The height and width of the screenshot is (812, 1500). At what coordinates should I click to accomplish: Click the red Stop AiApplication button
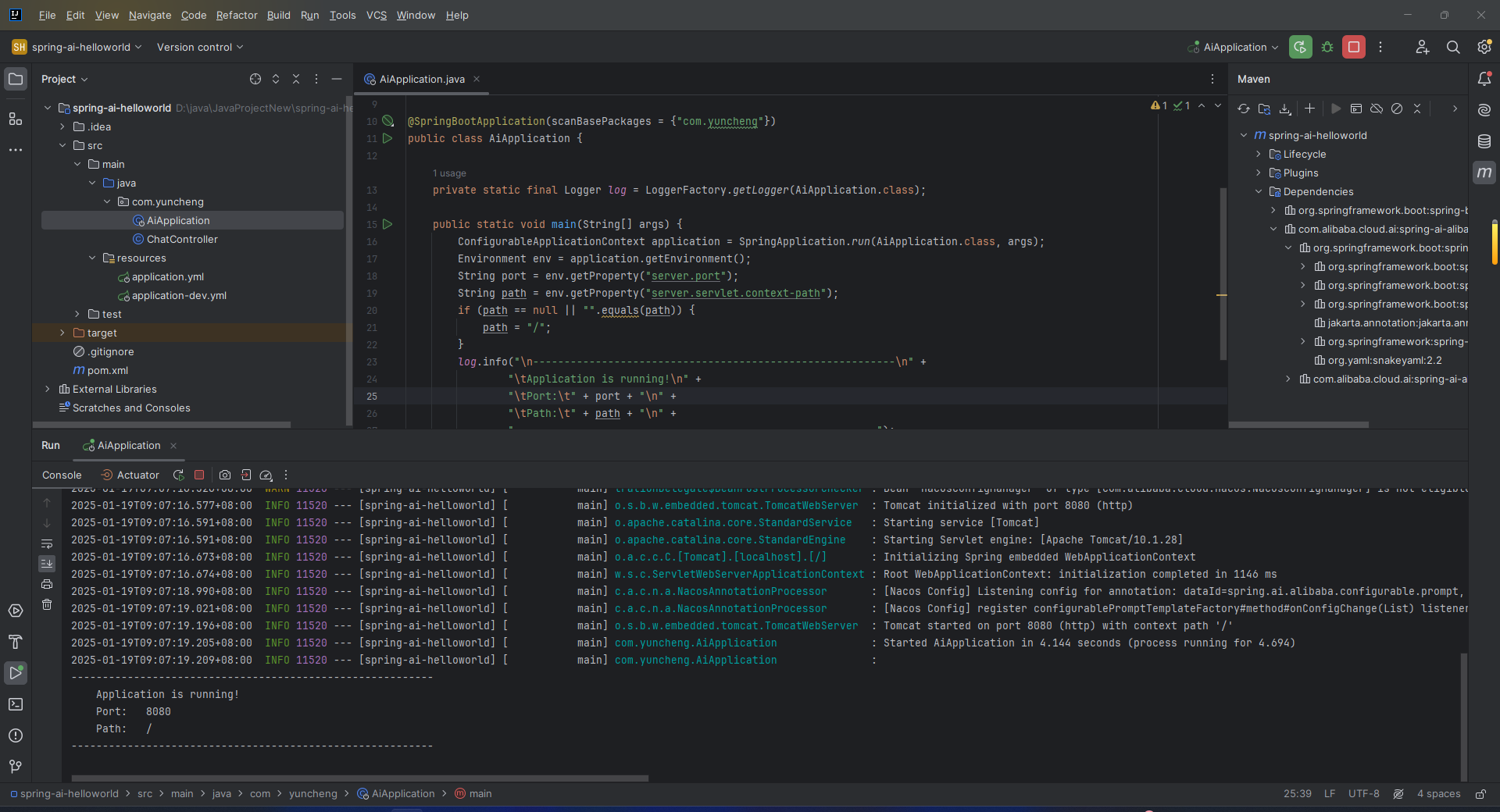1353,47
